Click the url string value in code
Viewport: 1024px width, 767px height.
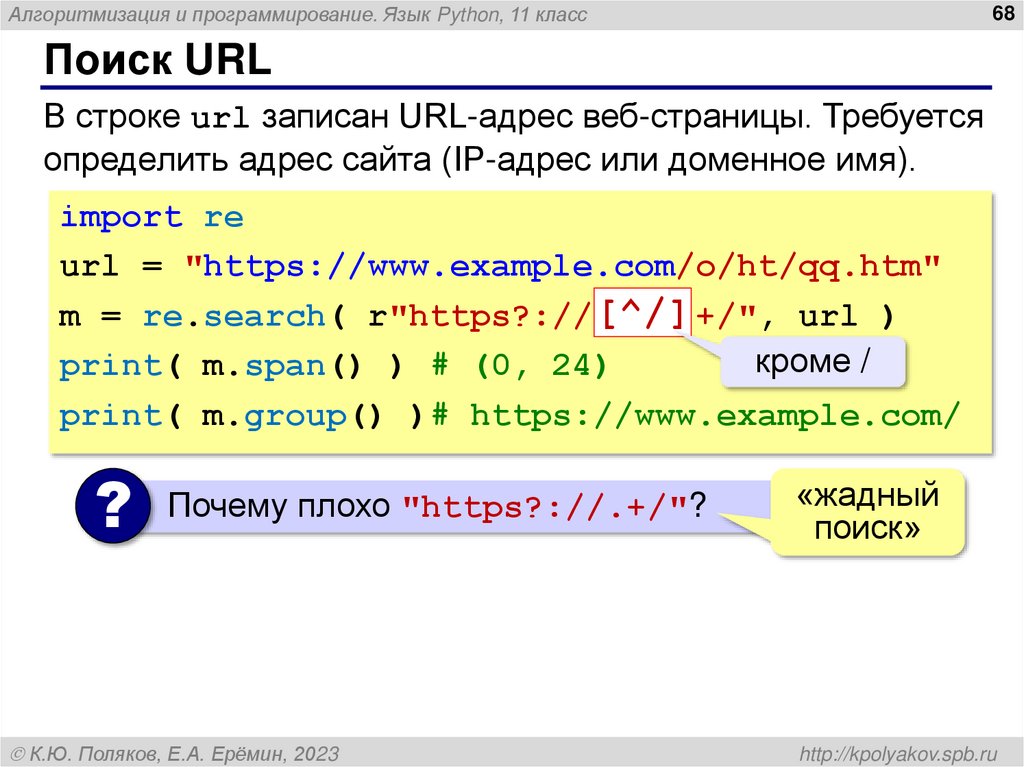coord(562,267)
